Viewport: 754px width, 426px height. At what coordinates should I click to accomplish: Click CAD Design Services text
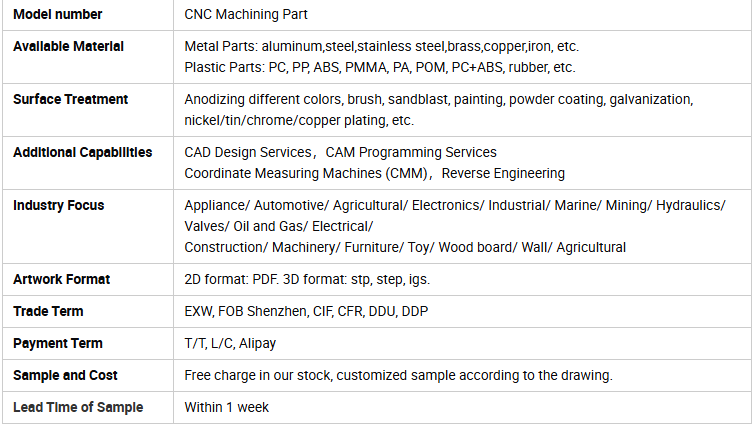click(248, 152)
